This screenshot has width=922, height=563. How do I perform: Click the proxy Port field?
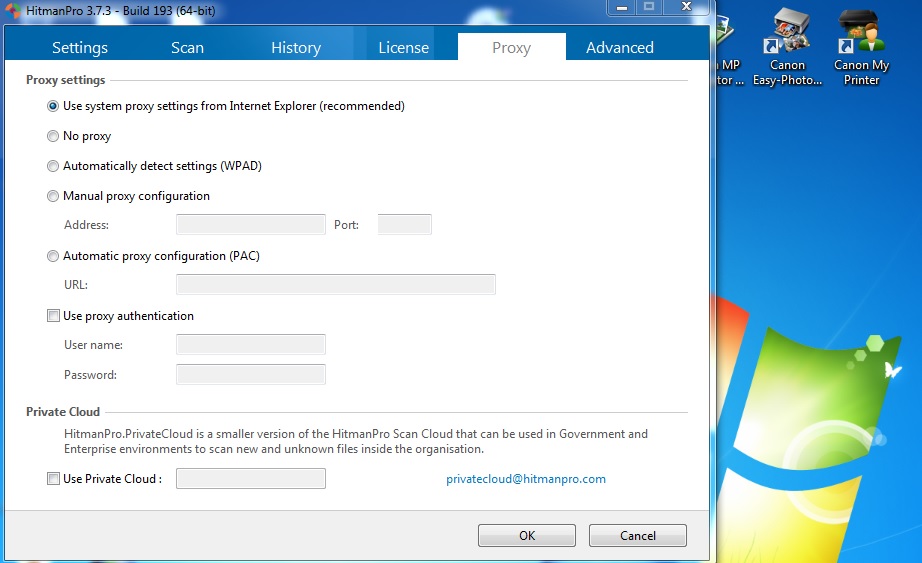[405, 225]
